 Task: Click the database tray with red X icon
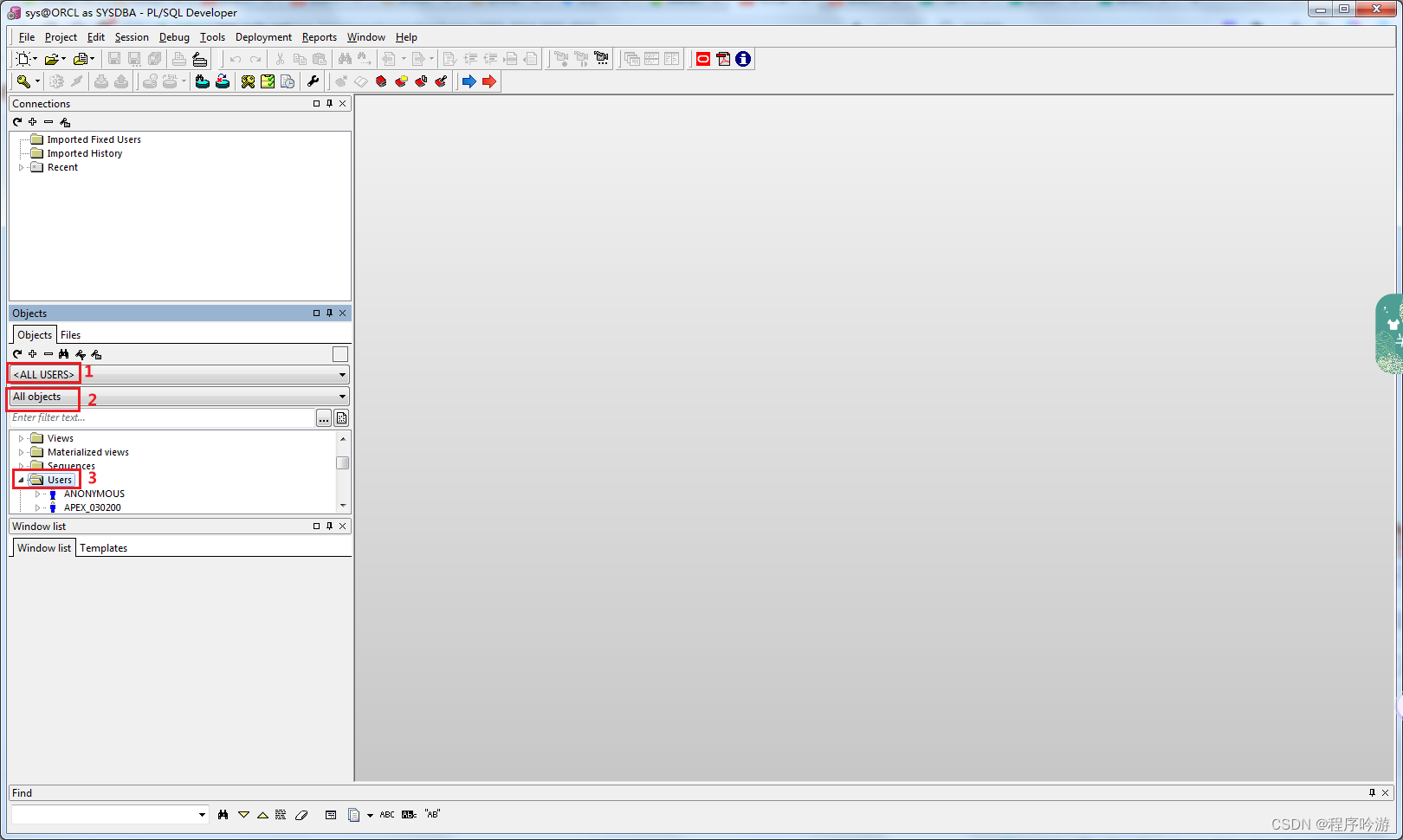[223, 81]
